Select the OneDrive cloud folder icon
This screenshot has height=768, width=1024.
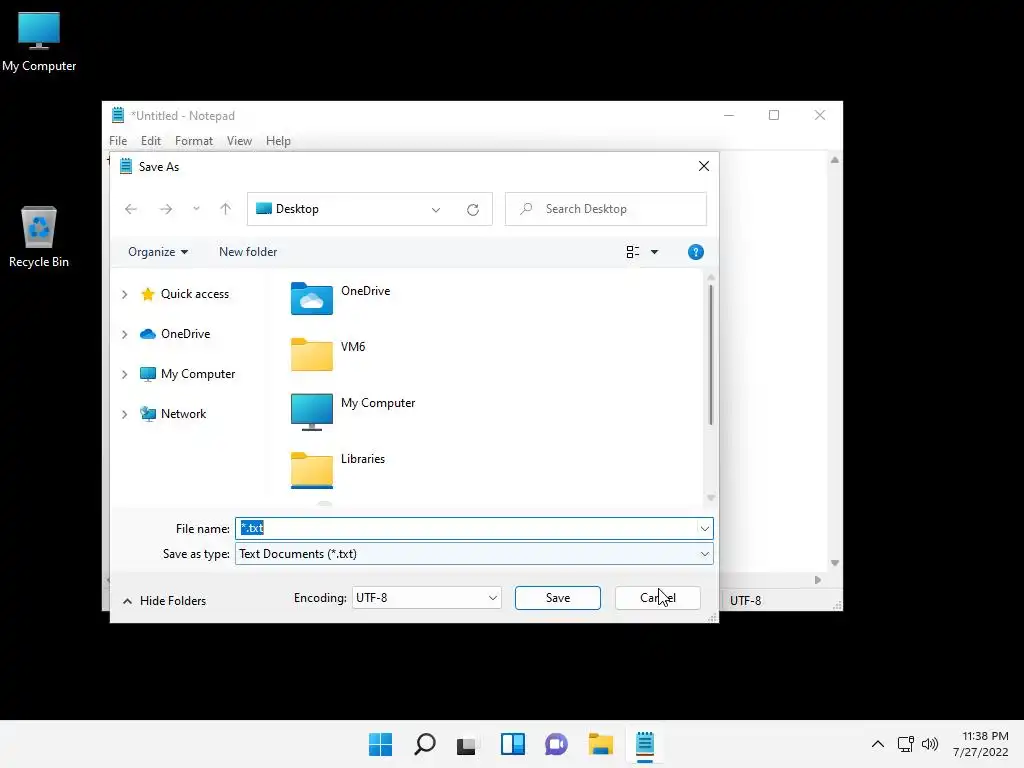tap(312, 298)
